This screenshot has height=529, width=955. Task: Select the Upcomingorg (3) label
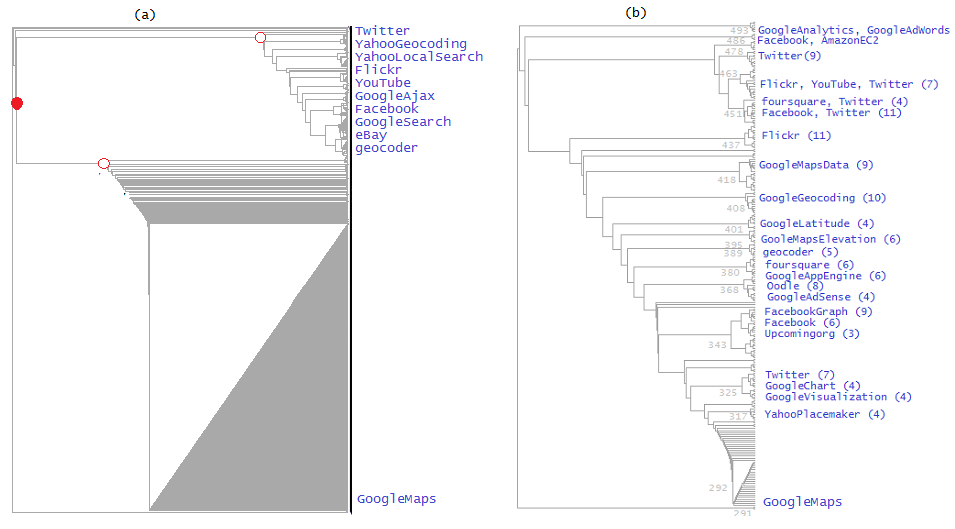click(x=812, y=334)
